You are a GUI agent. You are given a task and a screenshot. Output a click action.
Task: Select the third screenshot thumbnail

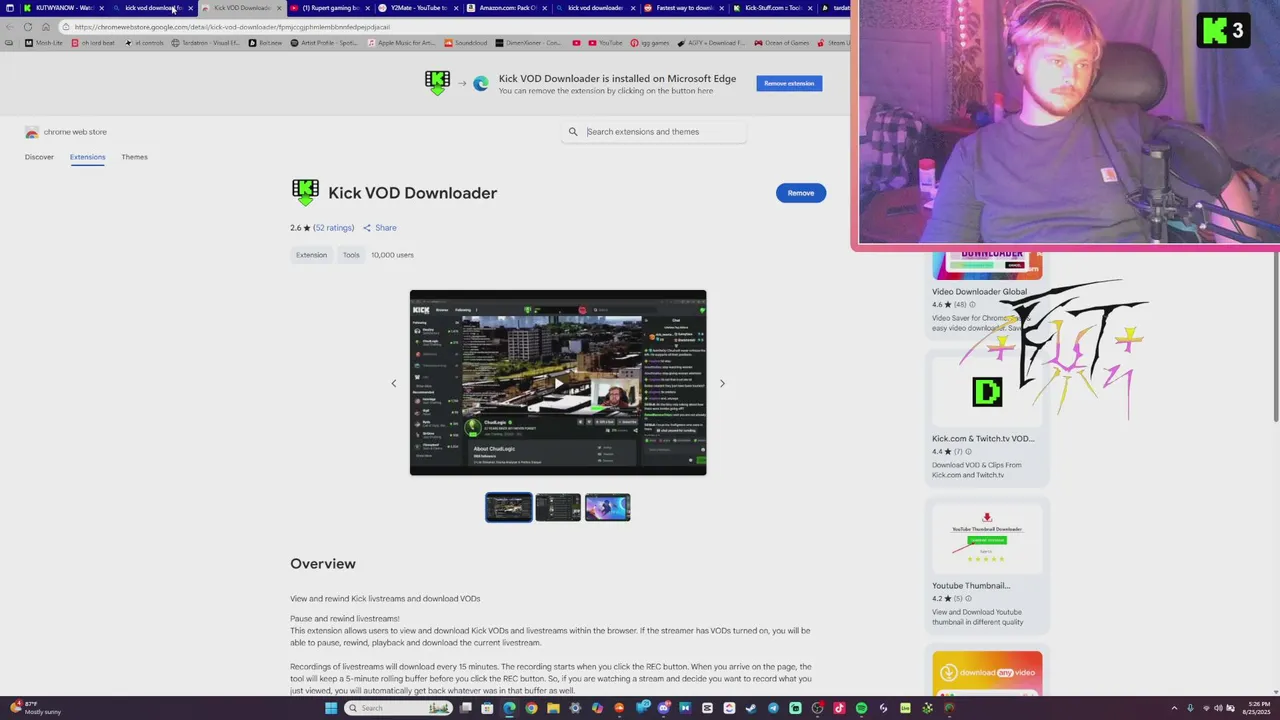[608, 507]
